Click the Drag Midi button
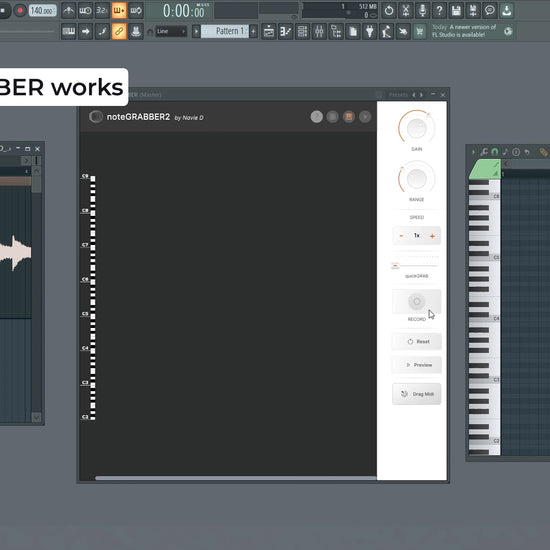Image resolution: width=550 pixels, height=550 pixels. coord(417,394)
